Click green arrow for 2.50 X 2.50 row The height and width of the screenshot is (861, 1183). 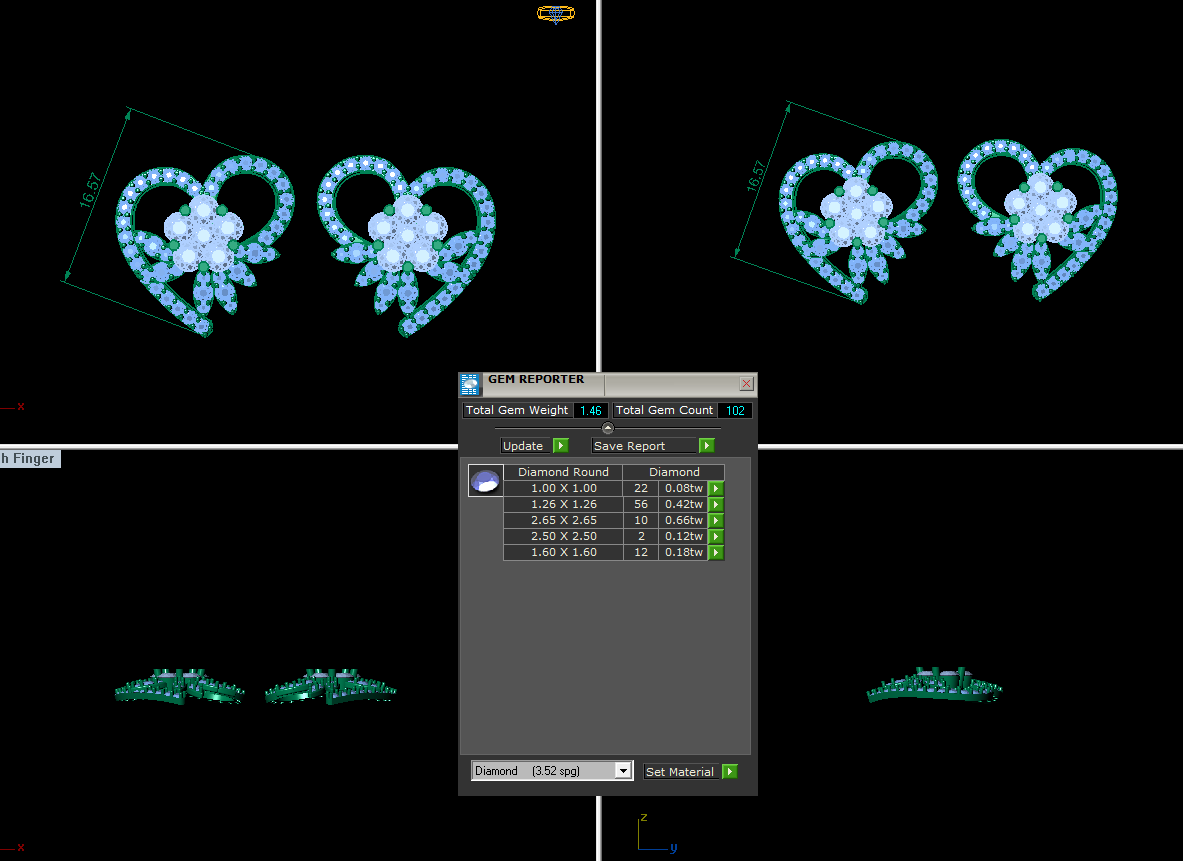pos(716,537)
